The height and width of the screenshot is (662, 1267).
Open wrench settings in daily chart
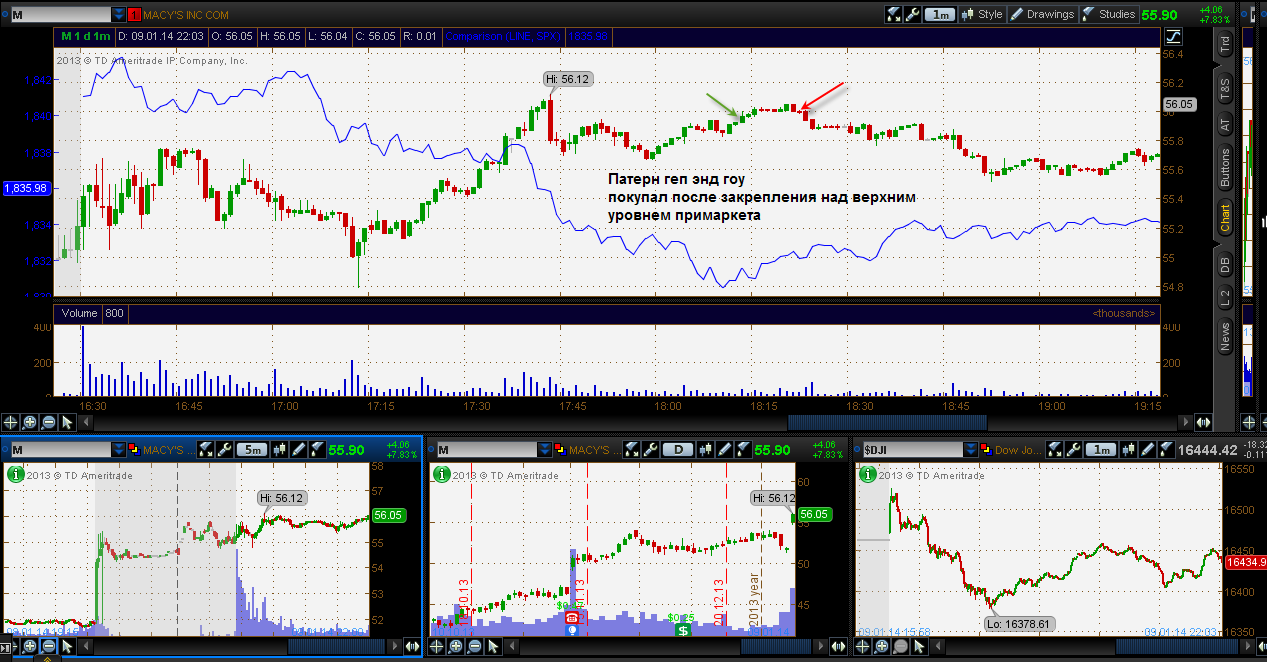tap(650, 449)
